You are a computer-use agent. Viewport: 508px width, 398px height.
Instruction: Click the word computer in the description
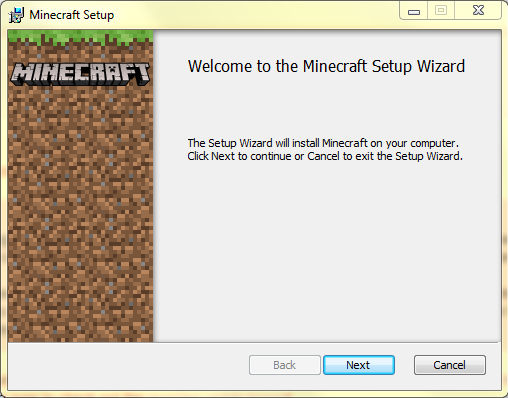coord(434,144)
